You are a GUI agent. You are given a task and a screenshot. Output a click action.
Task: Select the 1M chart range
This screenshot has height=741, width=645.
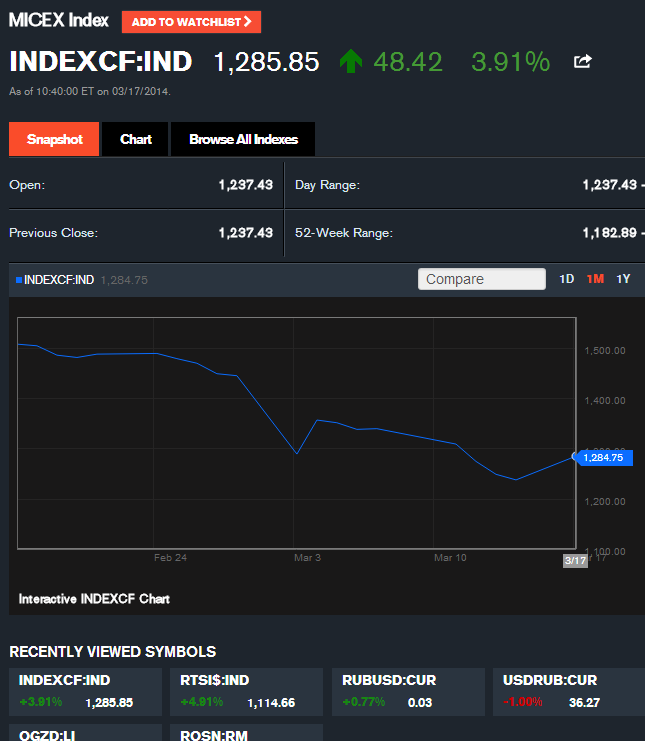595,279
